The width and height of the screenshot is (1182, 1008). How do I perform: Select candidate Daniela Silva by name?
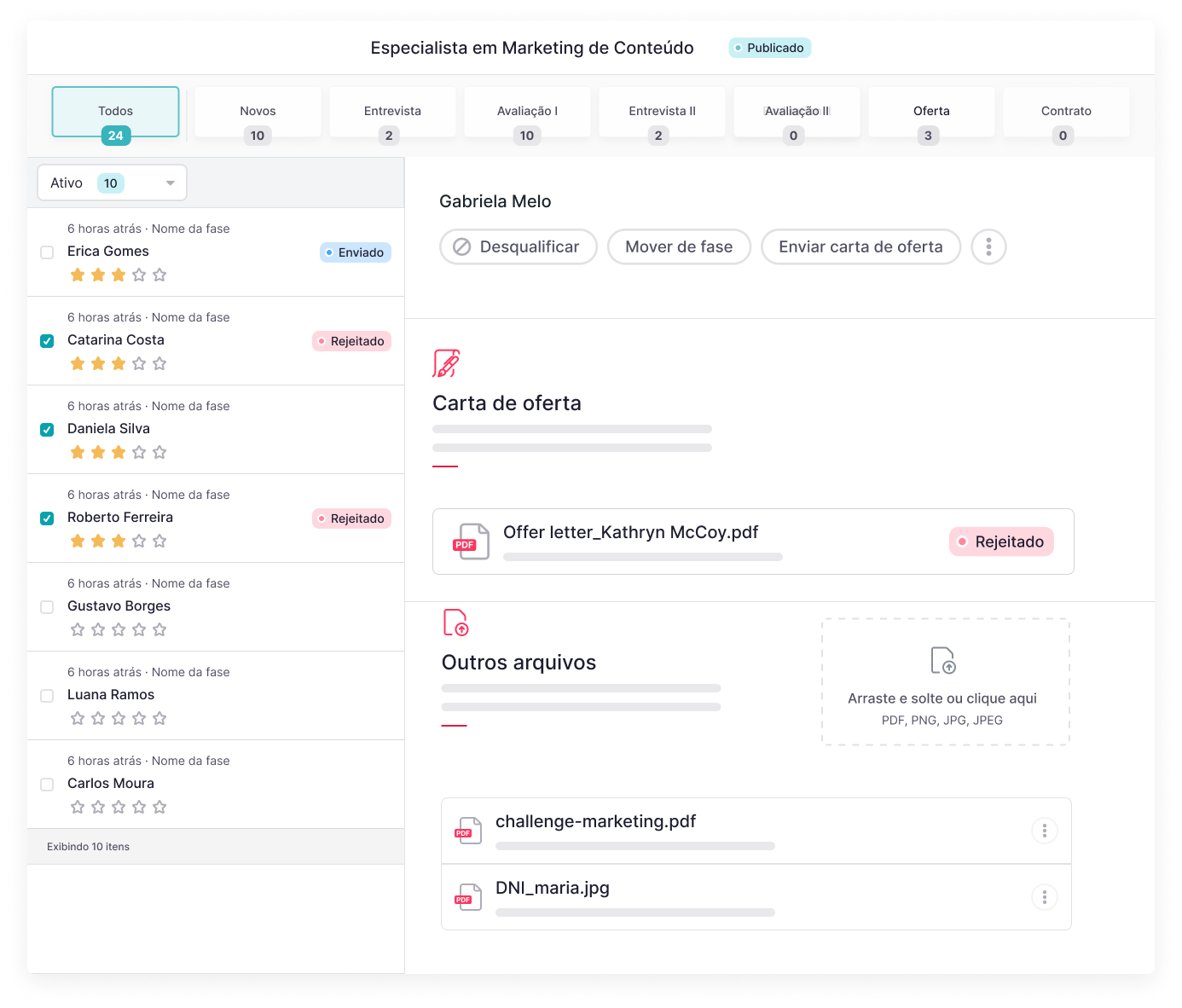coord(108,428)
